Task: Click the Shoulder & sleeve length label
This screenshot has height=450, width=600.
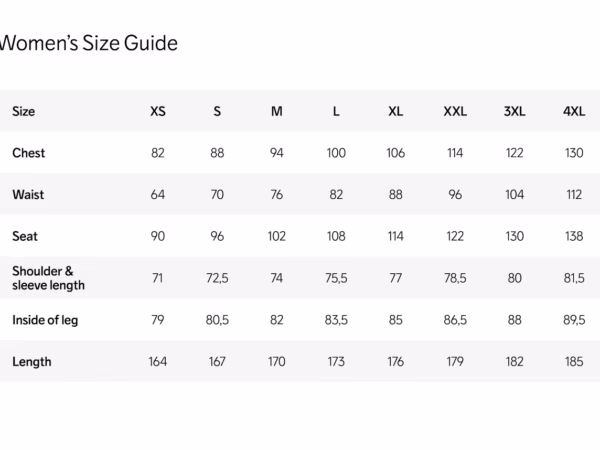Action: 48,278
